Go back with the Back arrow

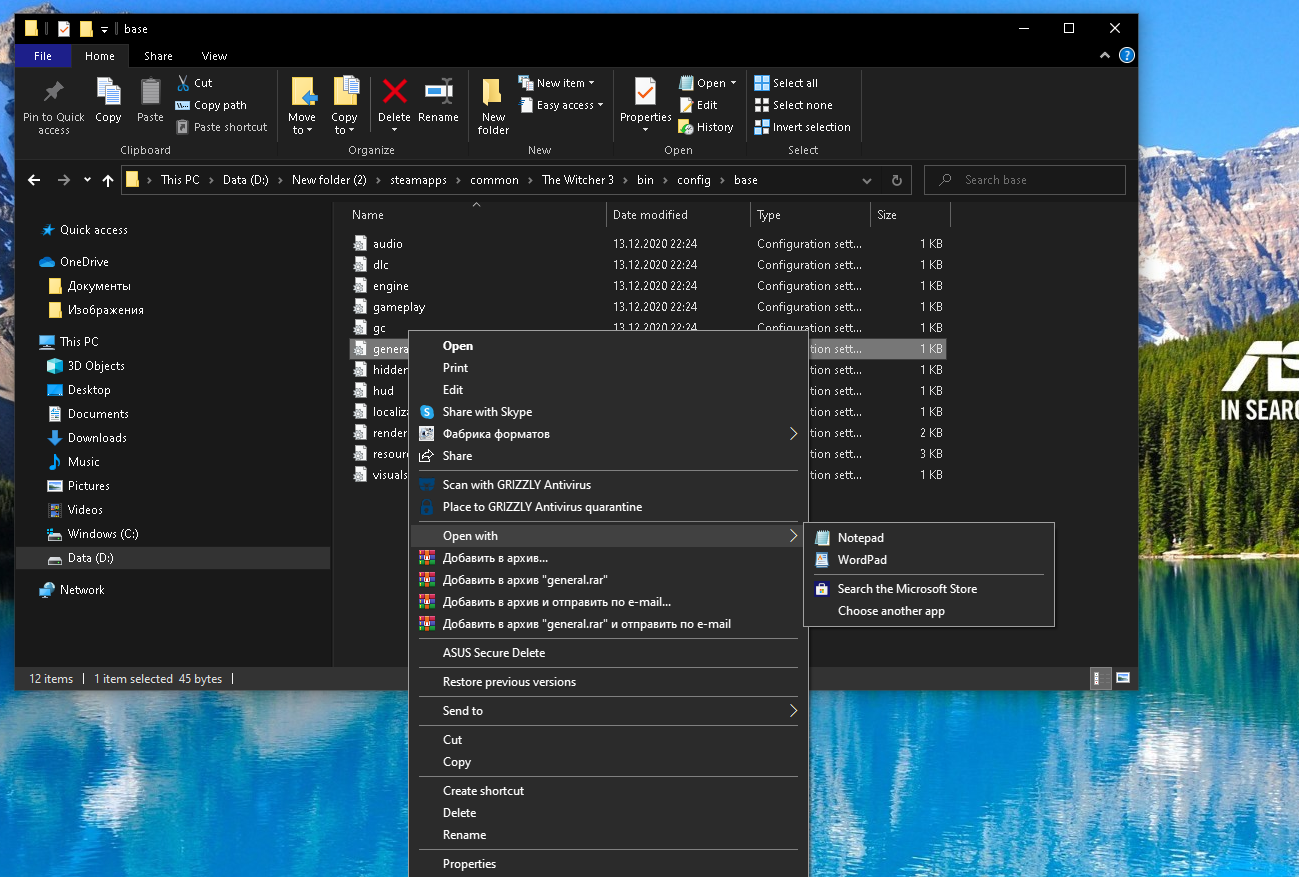pos(34,180)
